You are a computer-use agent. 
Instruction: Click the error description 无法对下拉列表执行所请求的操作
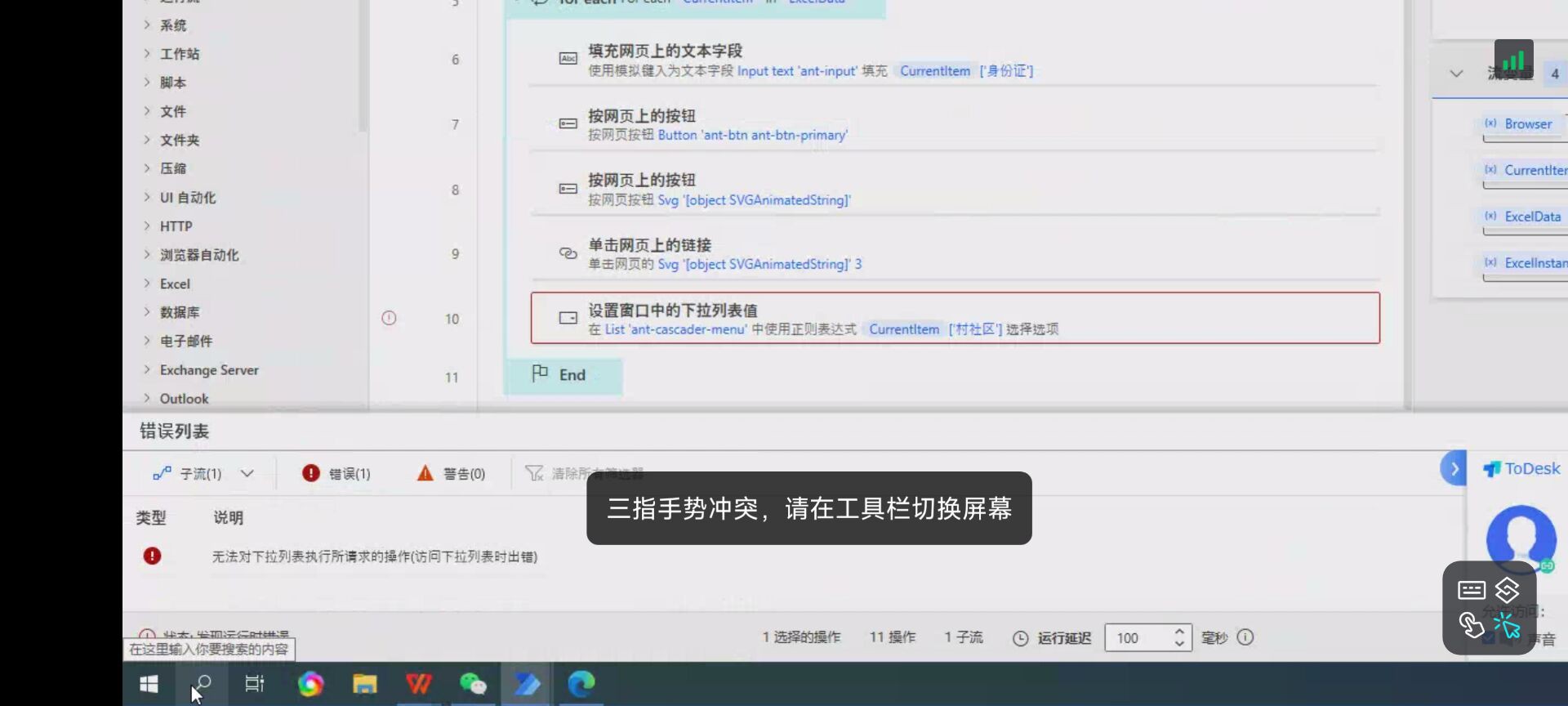point(375,556)
